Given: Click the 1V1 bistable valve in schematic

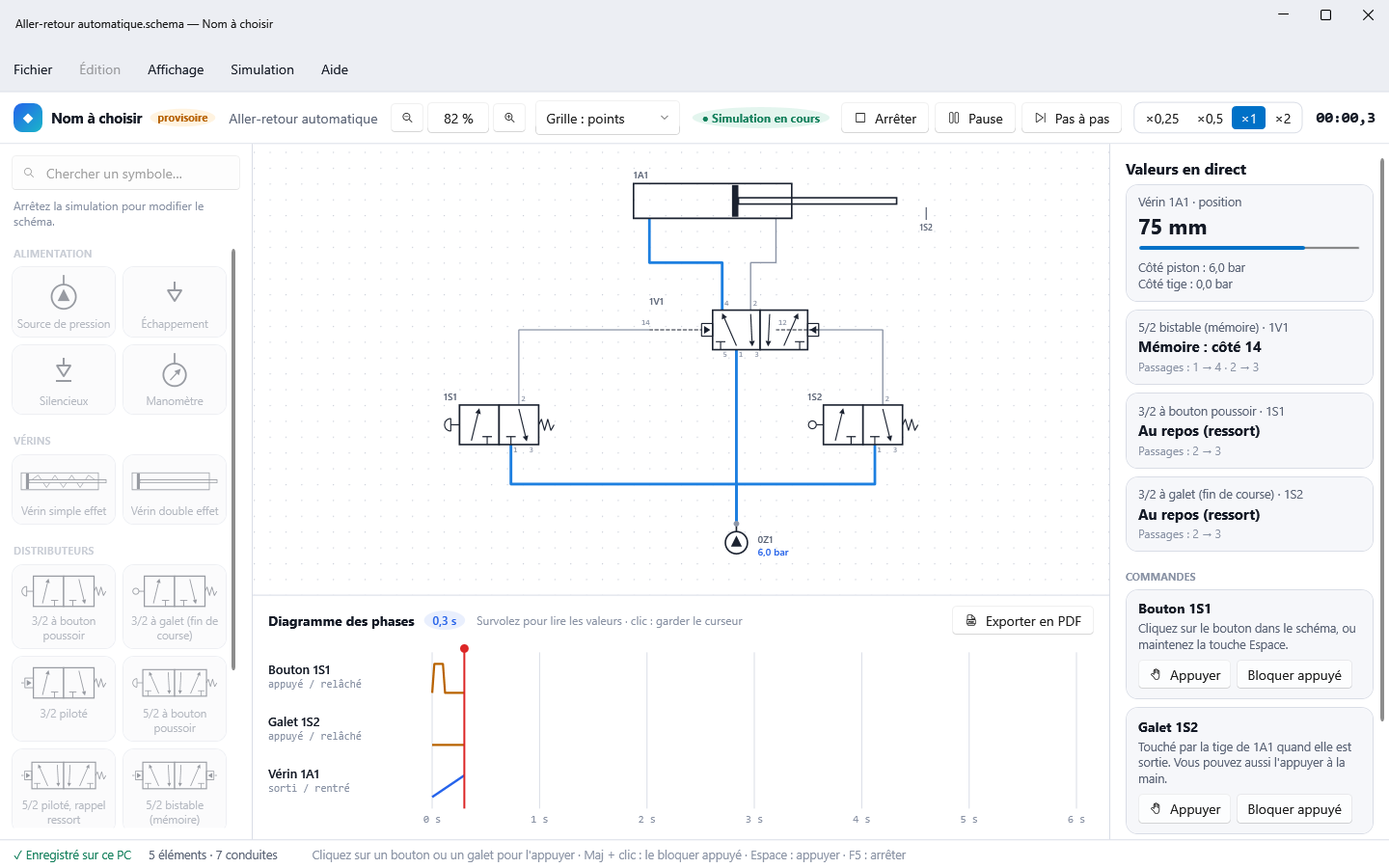Looking at the screenshot, I should coord(760,330).
